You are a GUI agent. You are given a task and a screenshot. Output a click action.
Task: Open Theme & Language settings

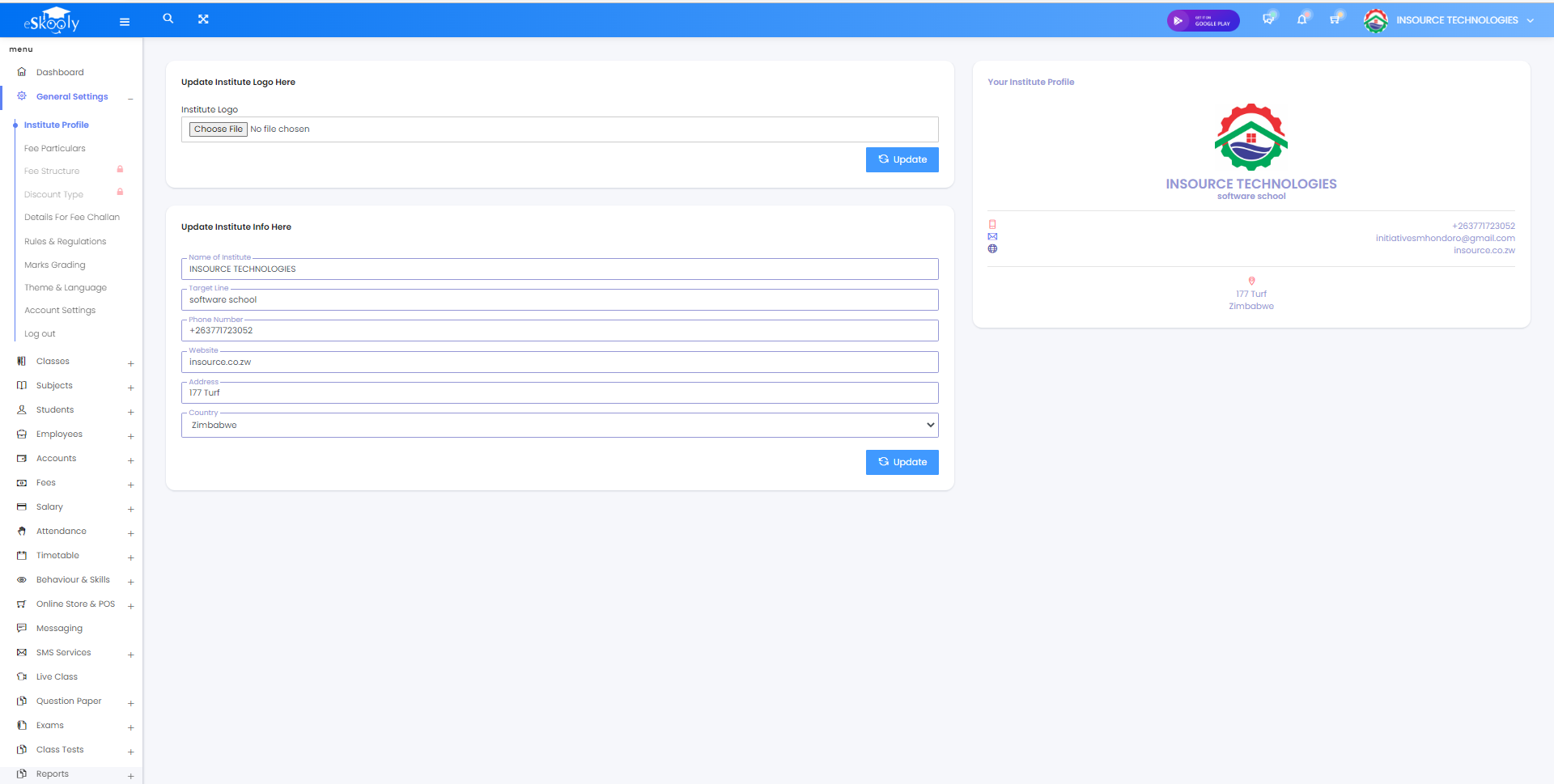(65, 287)
